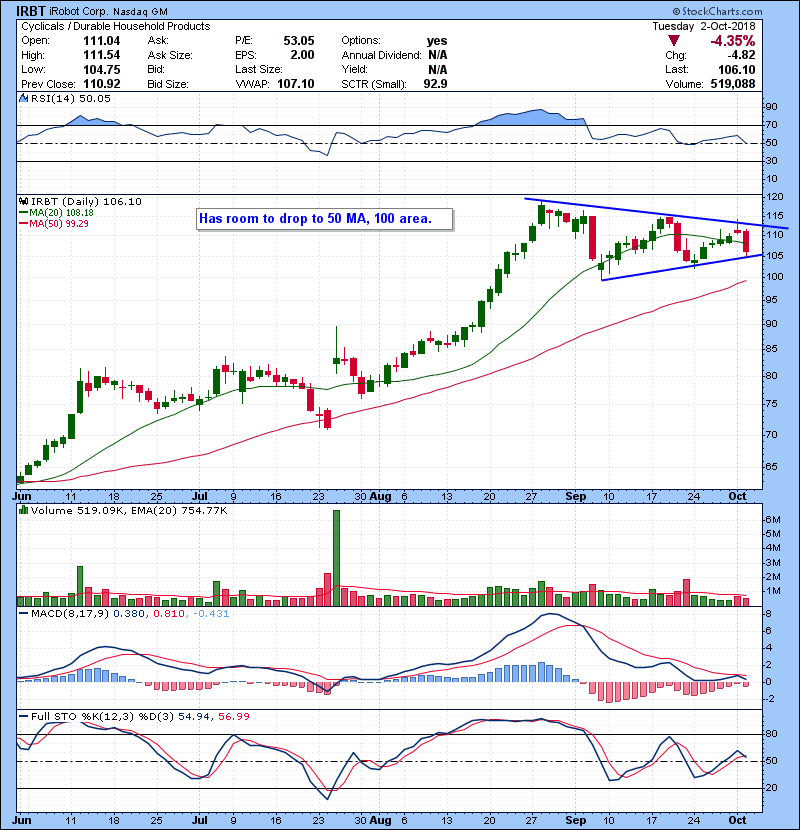Screen dimensions: 800x830
Task: Click the tallest green volume bar
Action: (x=336, y=558)
